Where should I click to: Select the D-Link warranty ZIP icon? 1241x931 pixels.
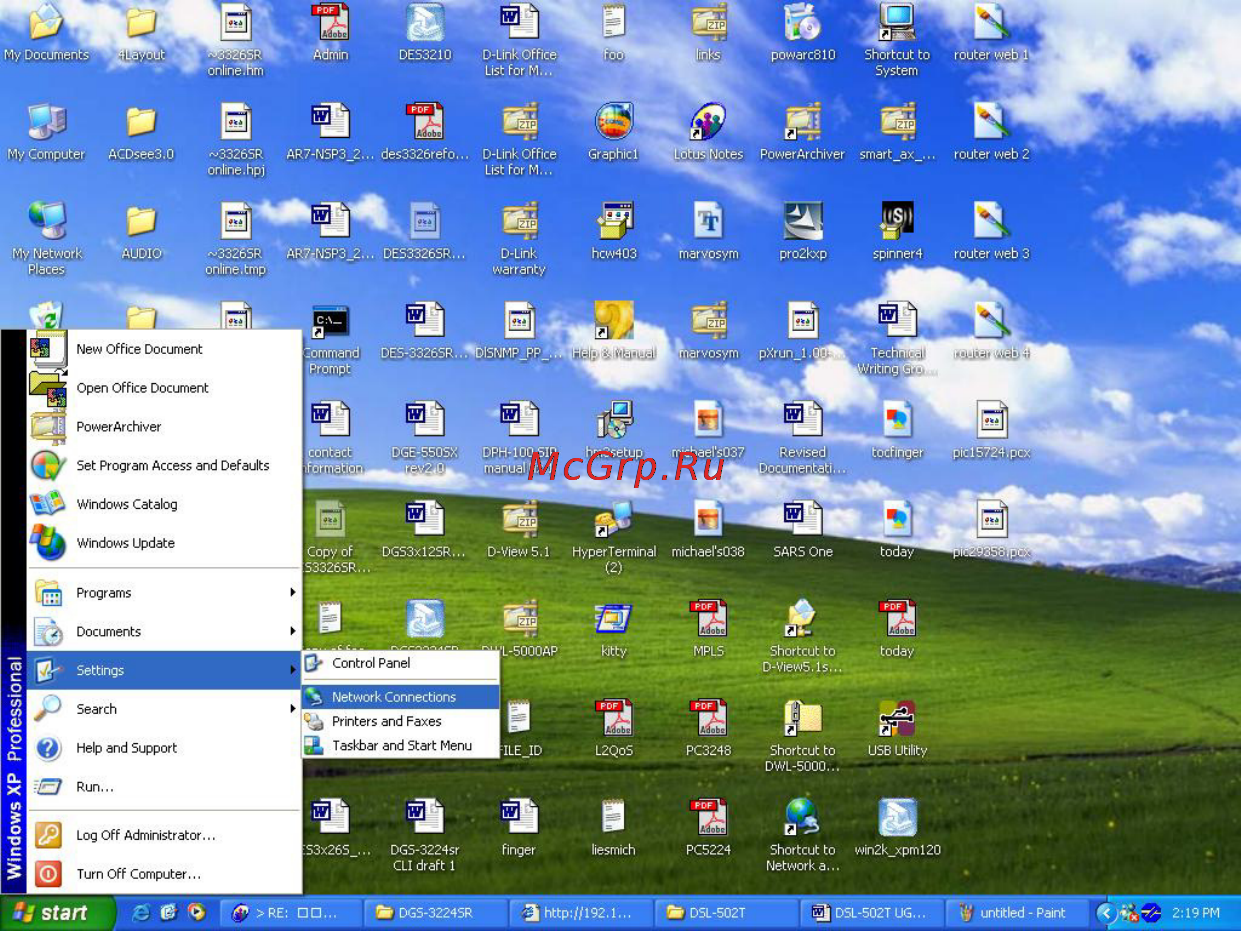[x=519, y=220]
